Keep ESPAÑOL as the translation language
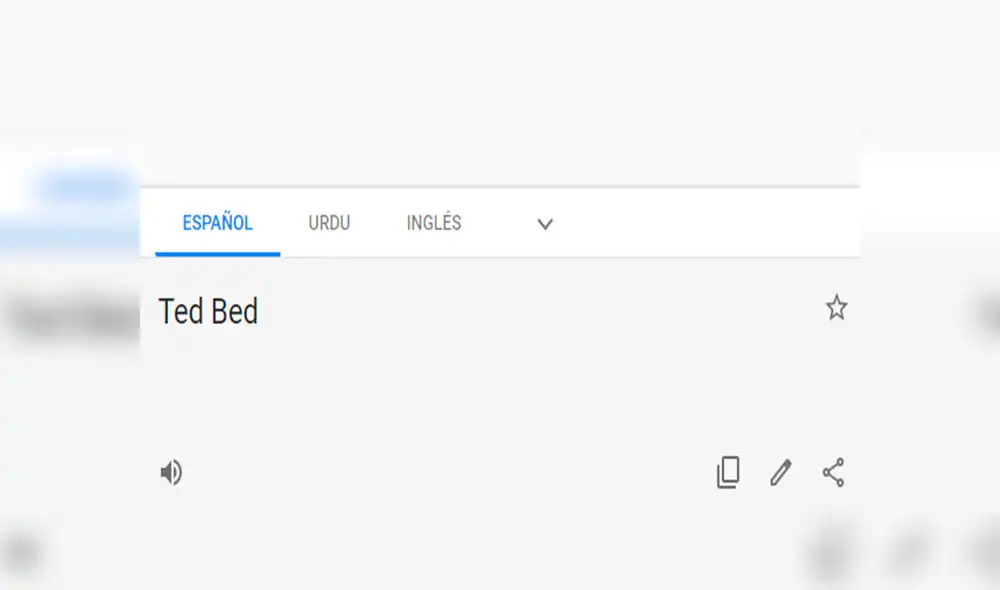The image size is (1000, 590). 216,224
